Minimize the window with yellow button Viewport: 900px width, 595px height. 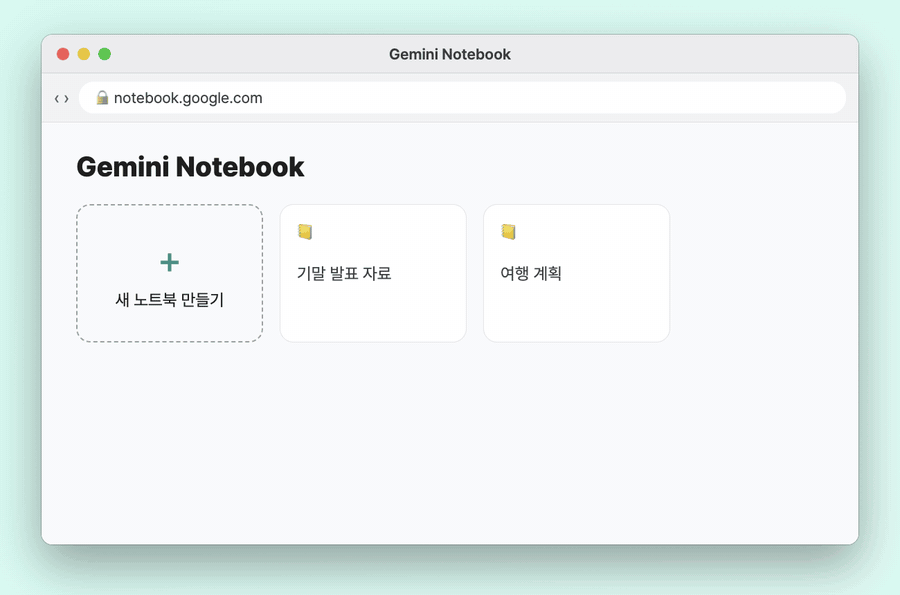pyautogui.click(x=84, y=54)
